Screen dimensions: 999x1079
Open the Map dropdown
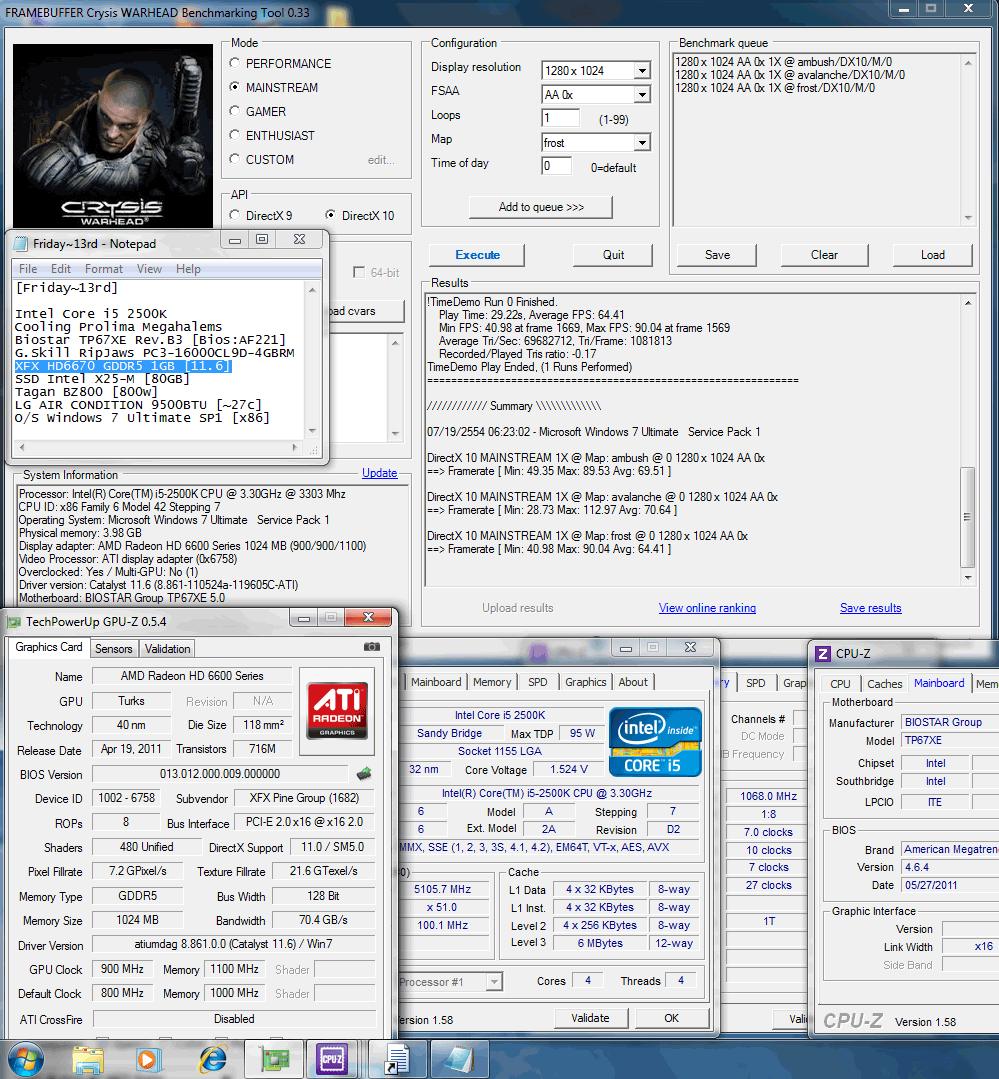click(x=642, y=142)
